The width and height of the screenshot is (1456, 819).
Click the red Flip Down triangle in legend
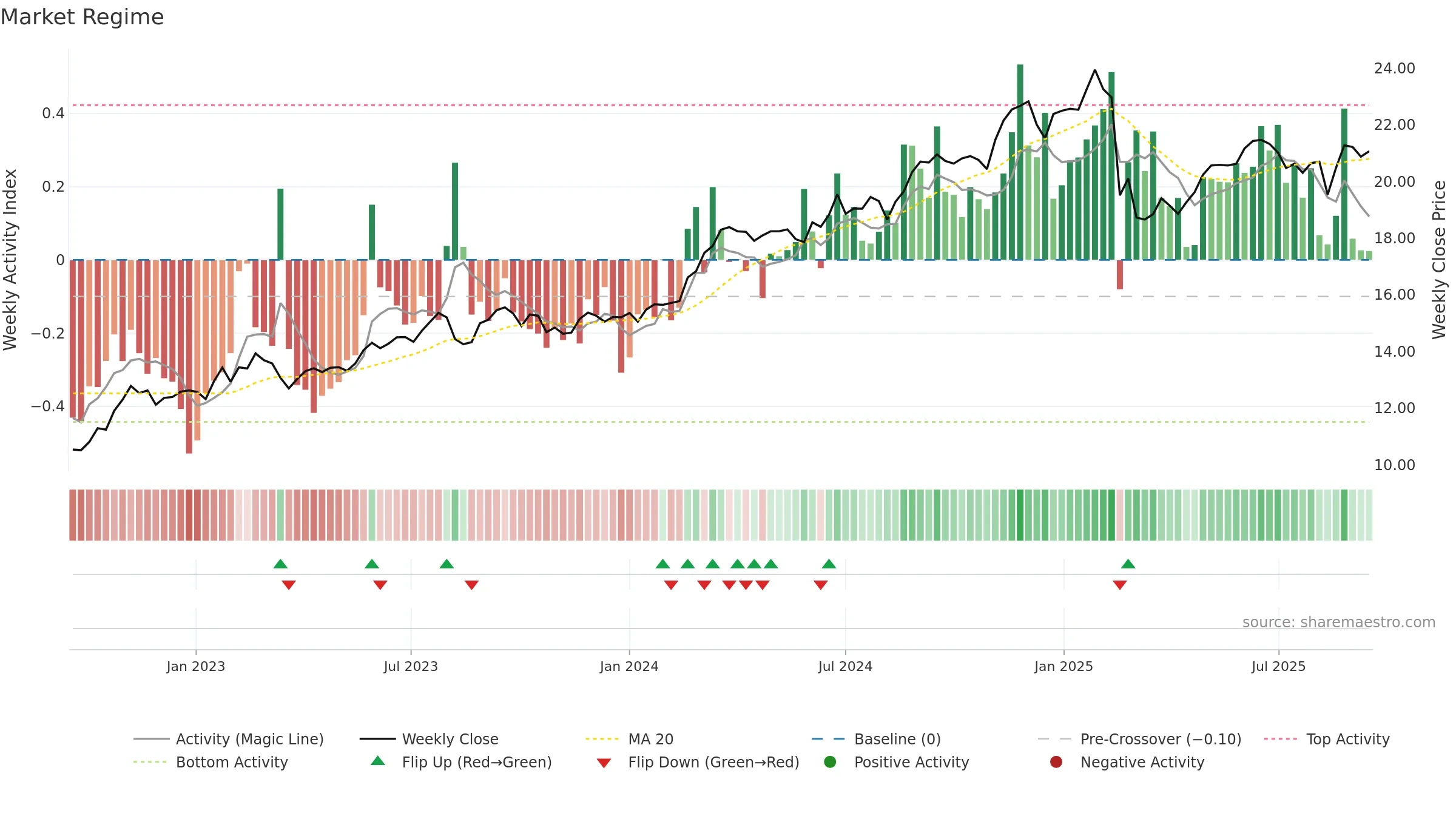pyautogui.click(x=604, y=763)
